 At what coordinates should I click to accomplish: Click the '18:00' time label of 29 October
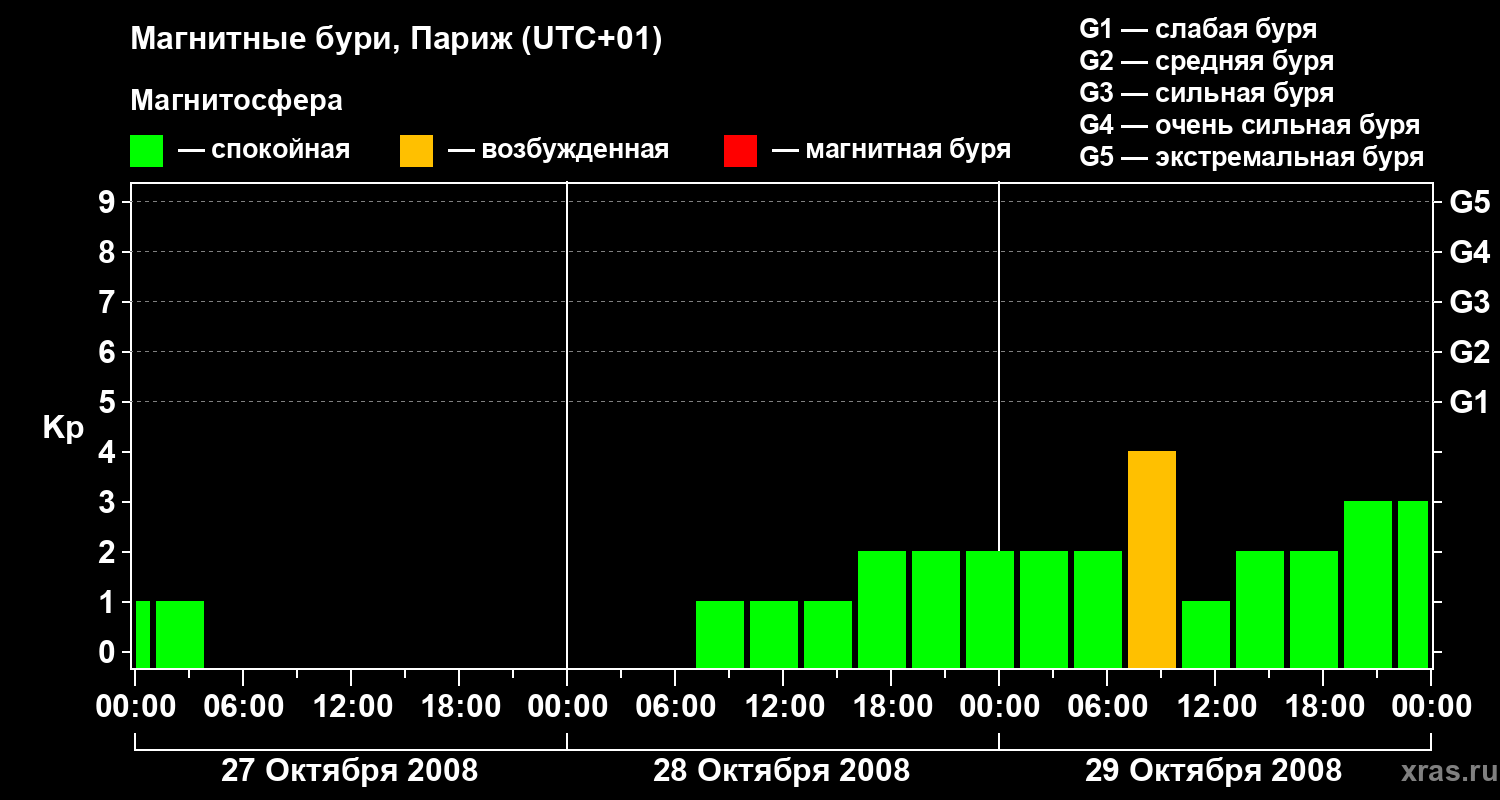(x=1323, y=706)
